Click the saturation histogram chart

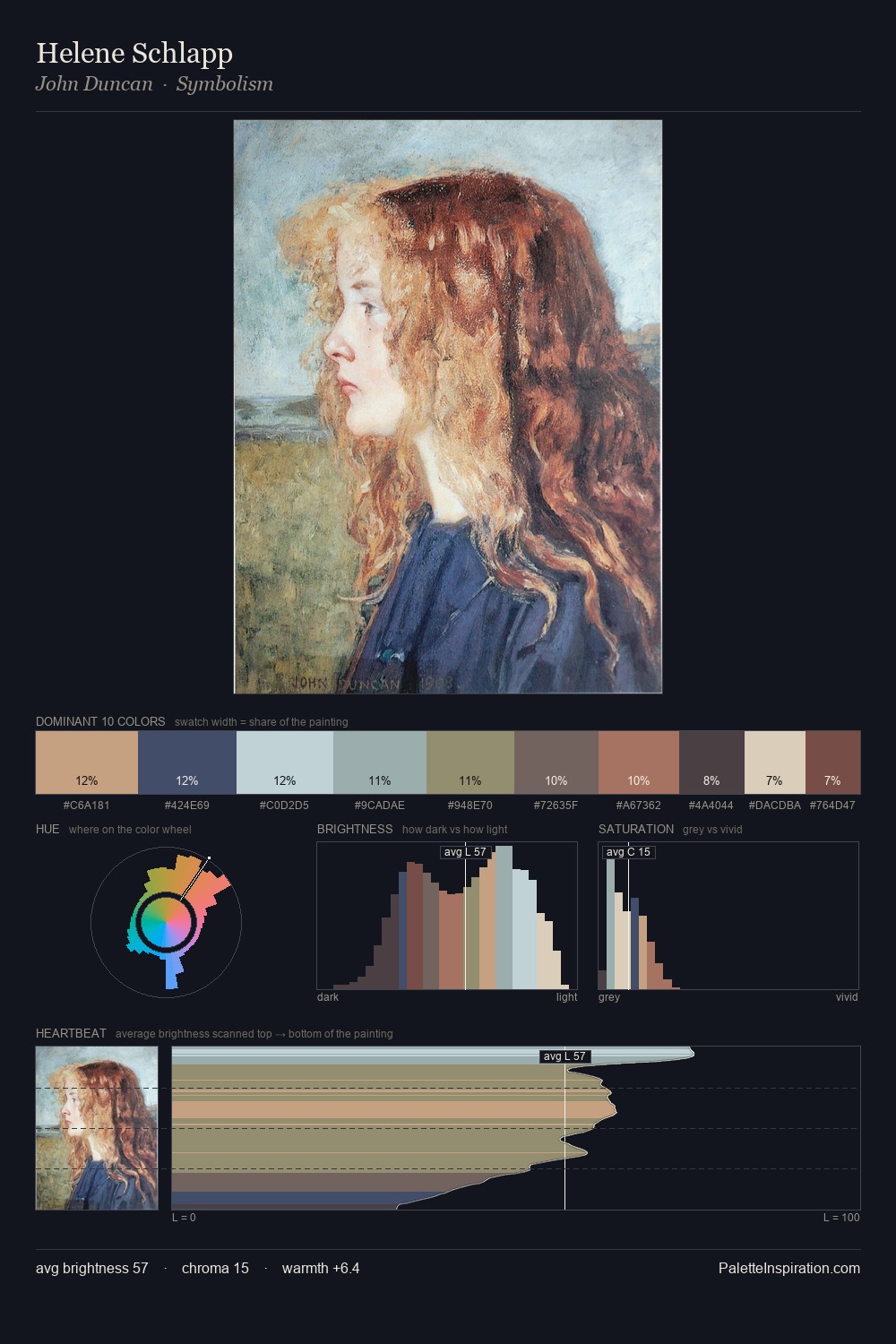point(728,916)
